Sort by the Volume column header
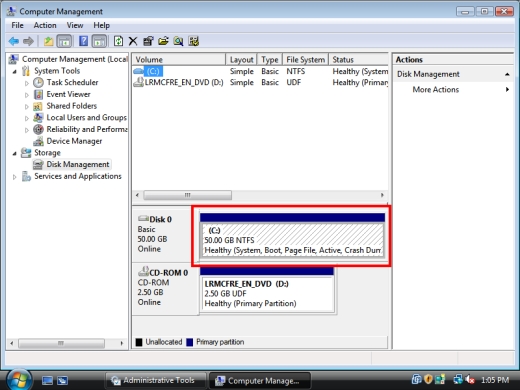The height and width of the screenshot is (390, 520). pyautogui.click(x=179, y=60)
